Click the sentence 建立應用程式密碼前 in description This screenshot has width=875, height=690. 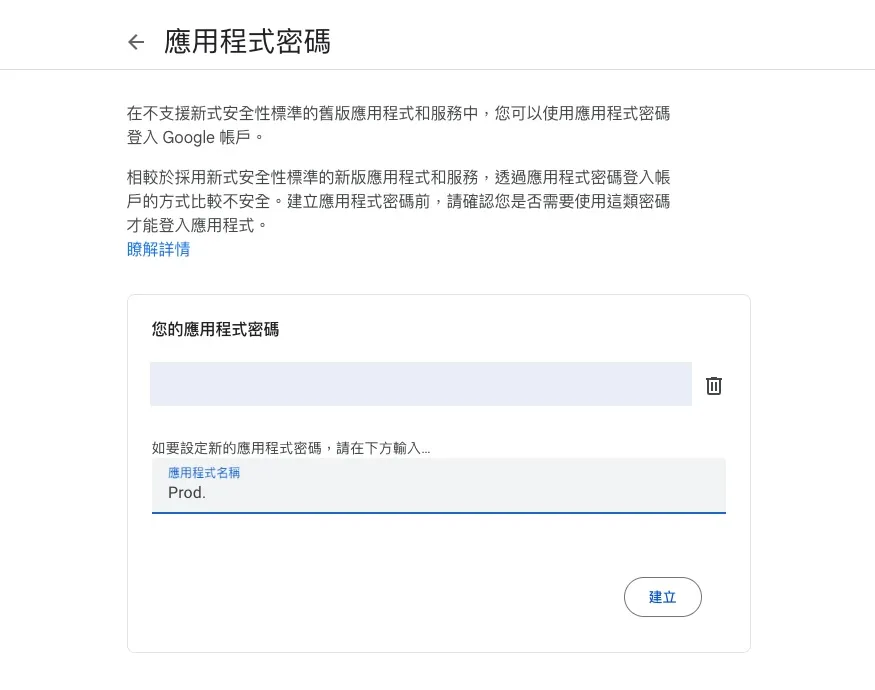click(358, 201)
